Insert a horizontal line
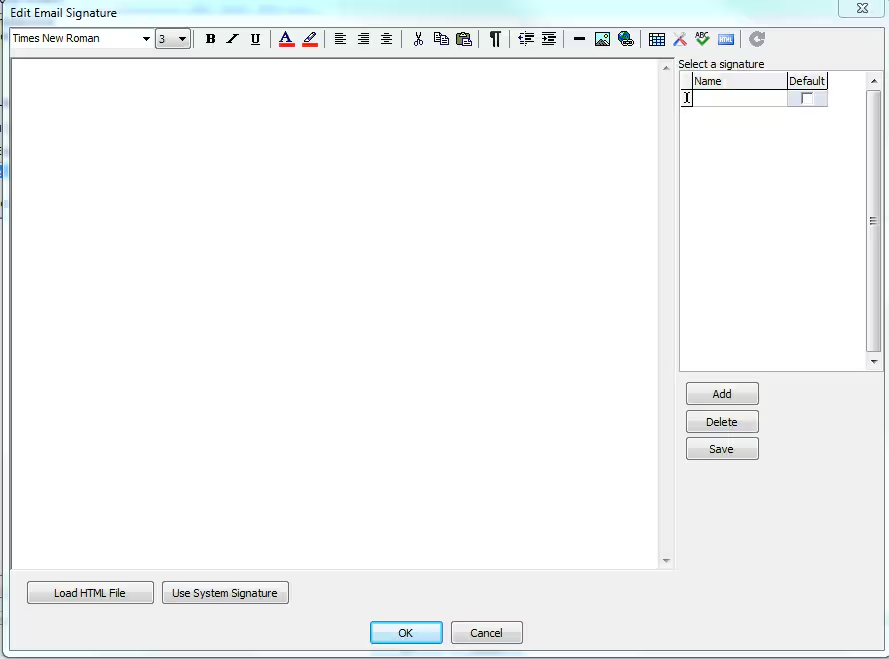889x659 pixels. pos(579,39)
